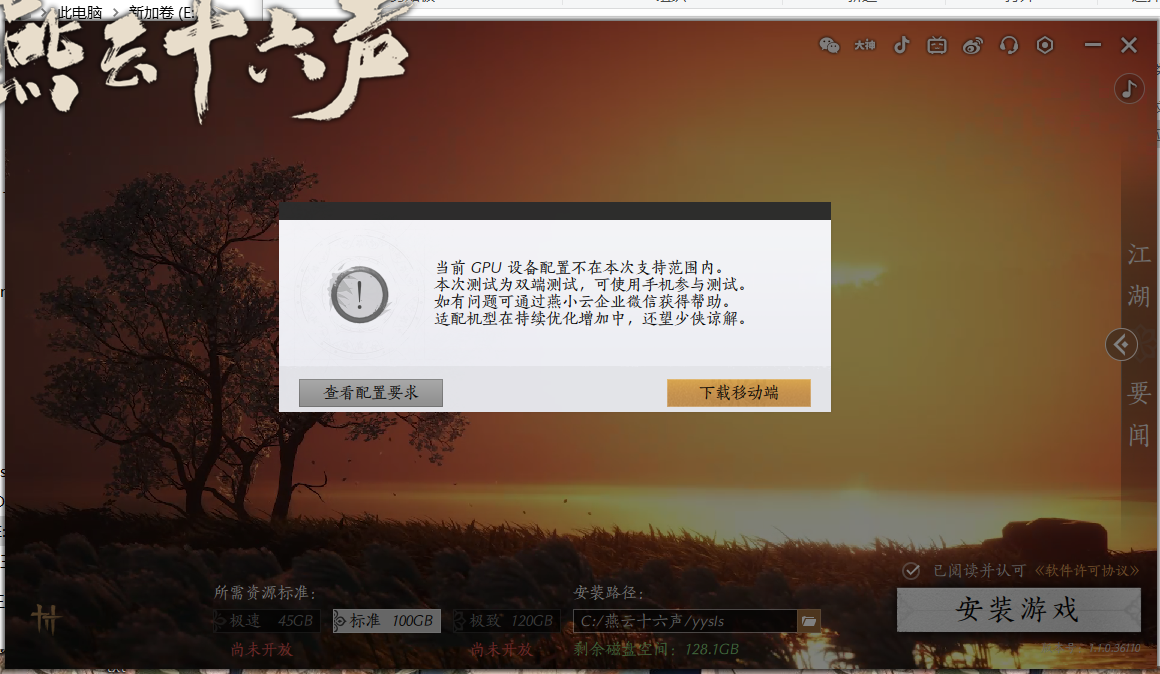Click 下载移动端 button
Viewport: 1160px width, 674px height.
738,393
